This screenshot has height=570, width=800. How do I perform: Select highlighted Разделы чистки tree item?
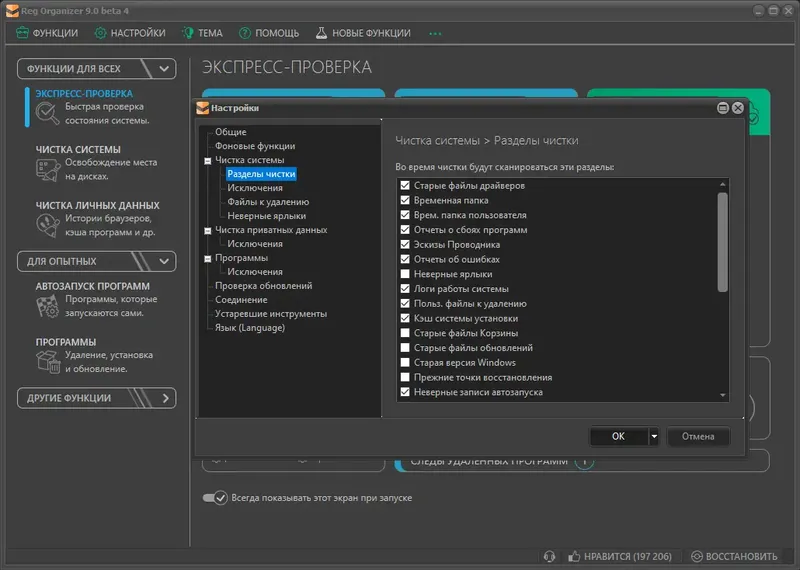[x=261, y=174]
